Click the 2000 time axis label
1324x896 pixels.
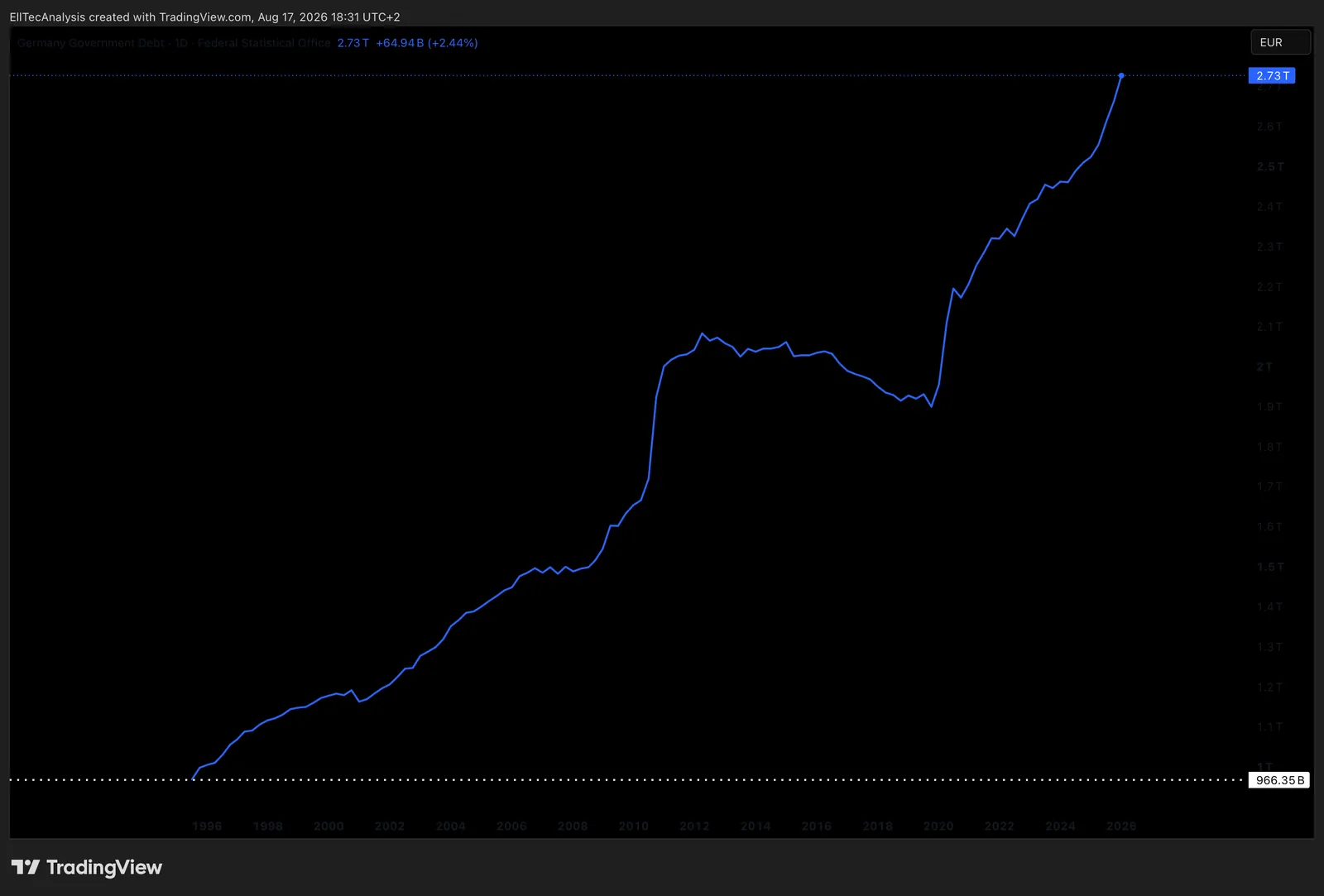pyautogui.click(x=329, y=826)
